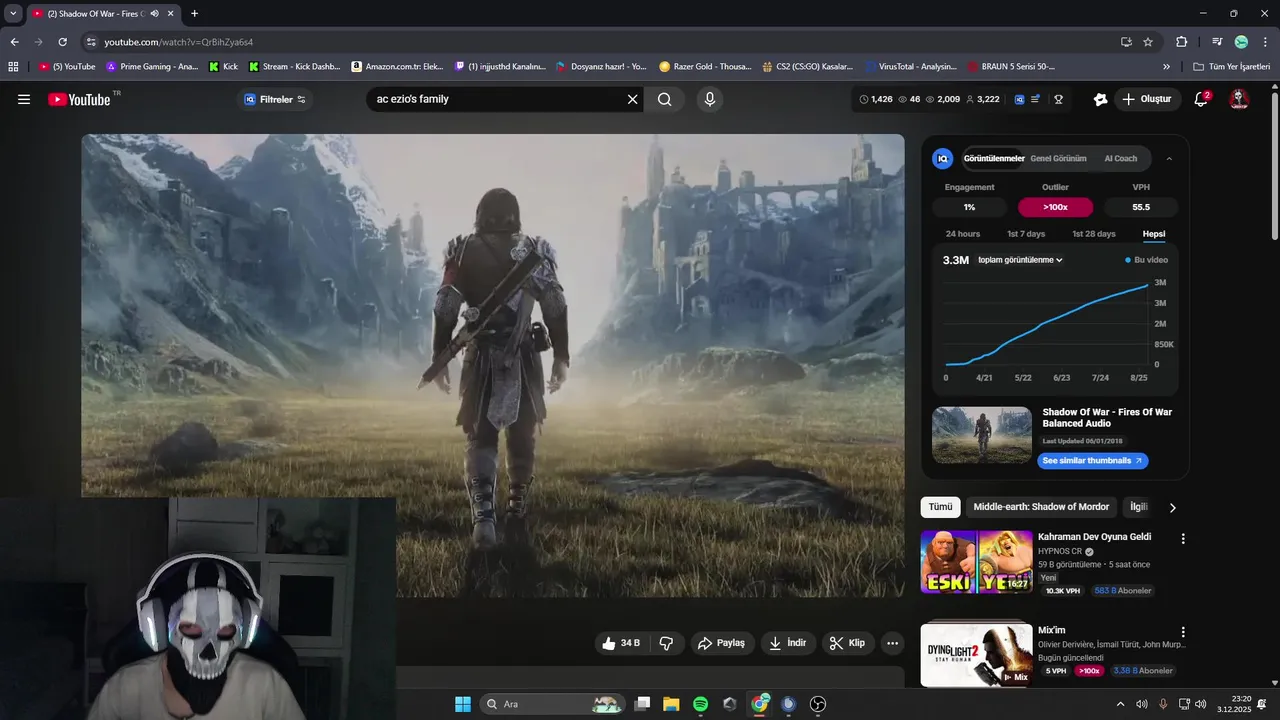Open Chrome extensions puzzle icon
1280x720 pixels.
tap(1181, 42)
